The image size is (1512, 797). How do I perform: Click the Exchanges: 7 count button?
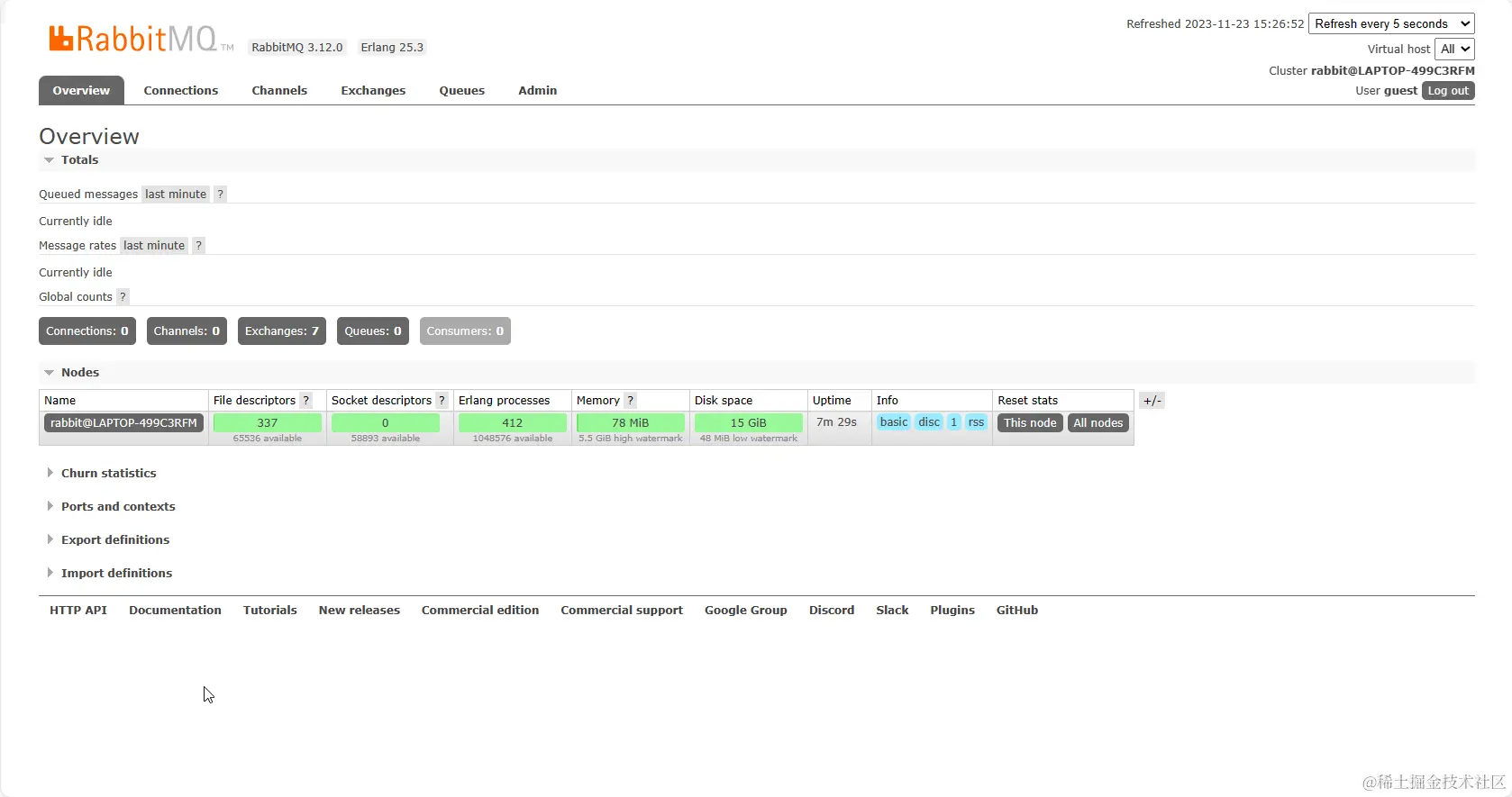point(282,331)
